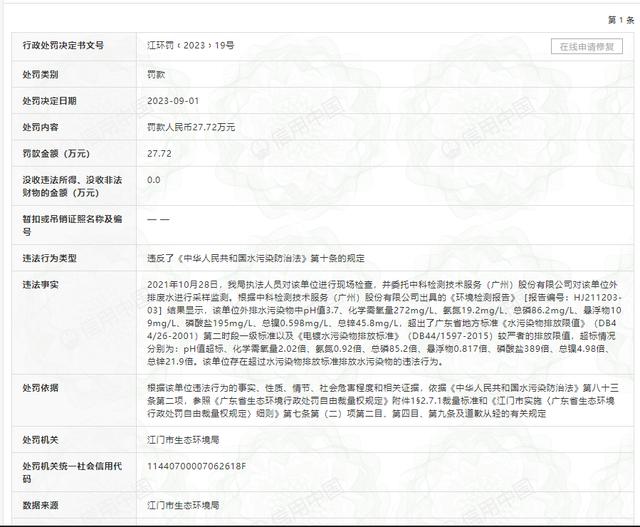Select the 处罚机关统一社会信用代码 label

[72, 472]
